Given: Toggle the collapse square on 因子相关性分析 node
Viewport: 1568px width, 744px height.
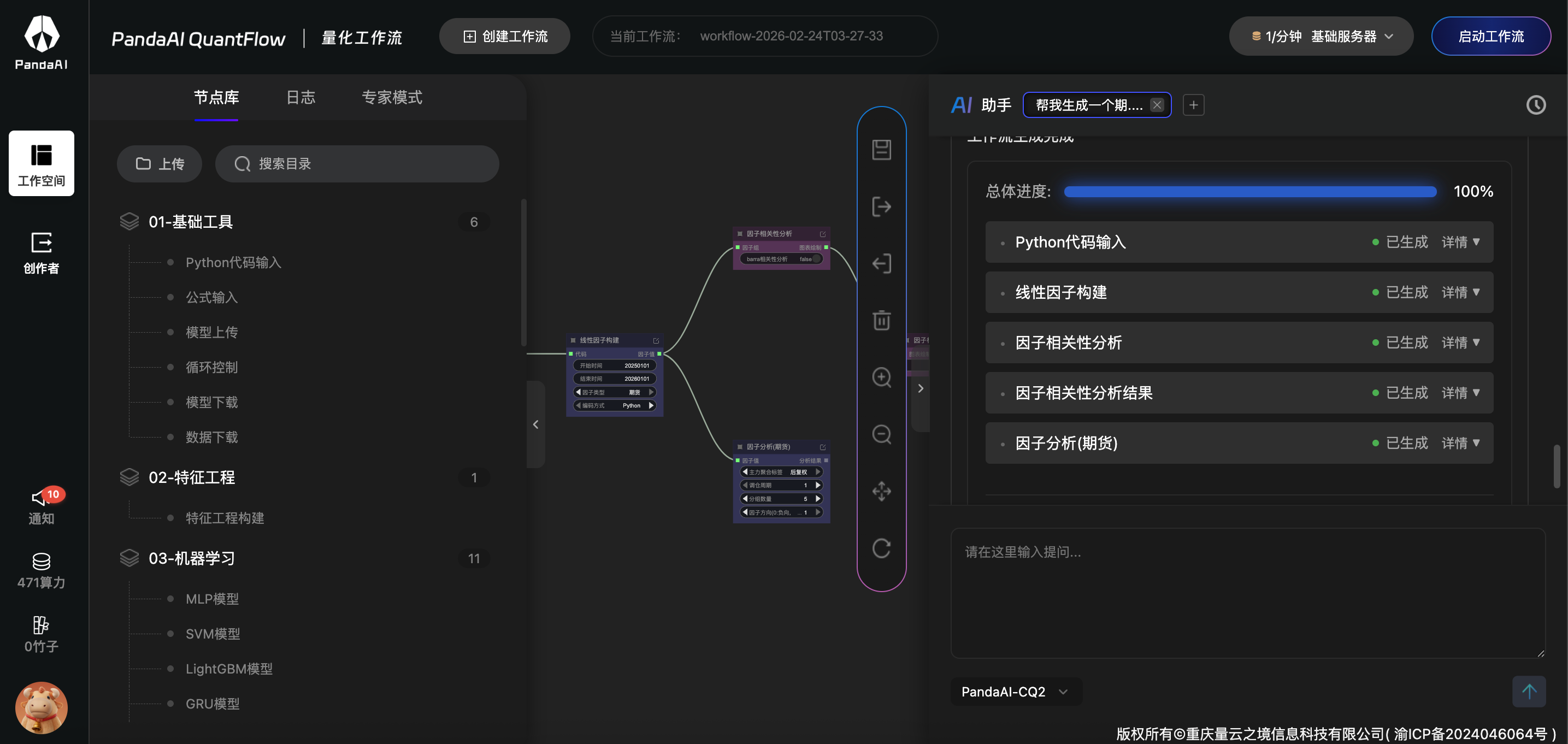Looking at the screenshot, I should pos(740,234).
